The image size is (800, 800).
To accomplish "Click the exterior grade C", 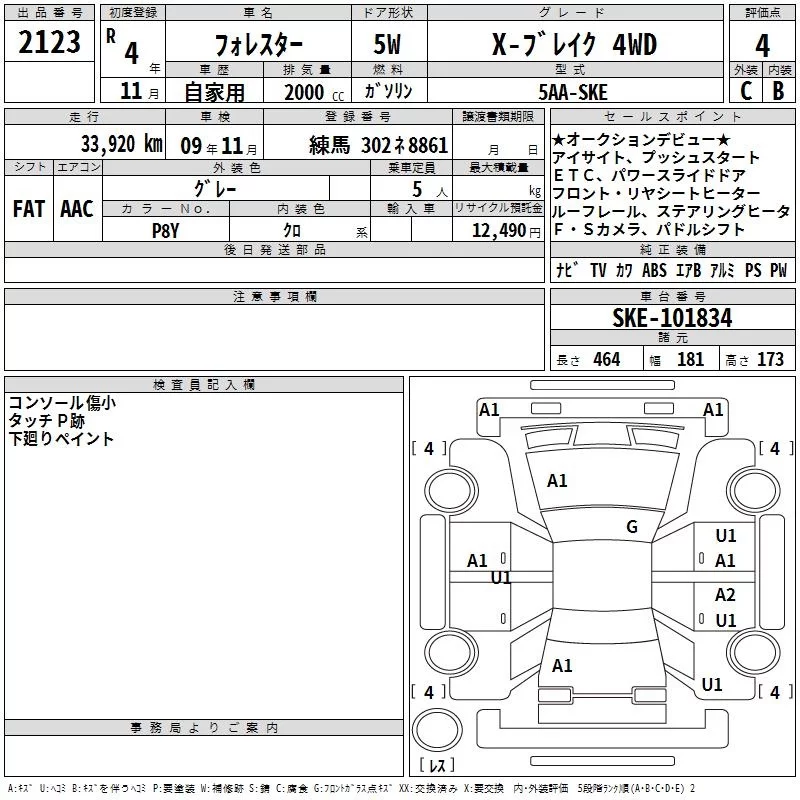I will (746, 91).
